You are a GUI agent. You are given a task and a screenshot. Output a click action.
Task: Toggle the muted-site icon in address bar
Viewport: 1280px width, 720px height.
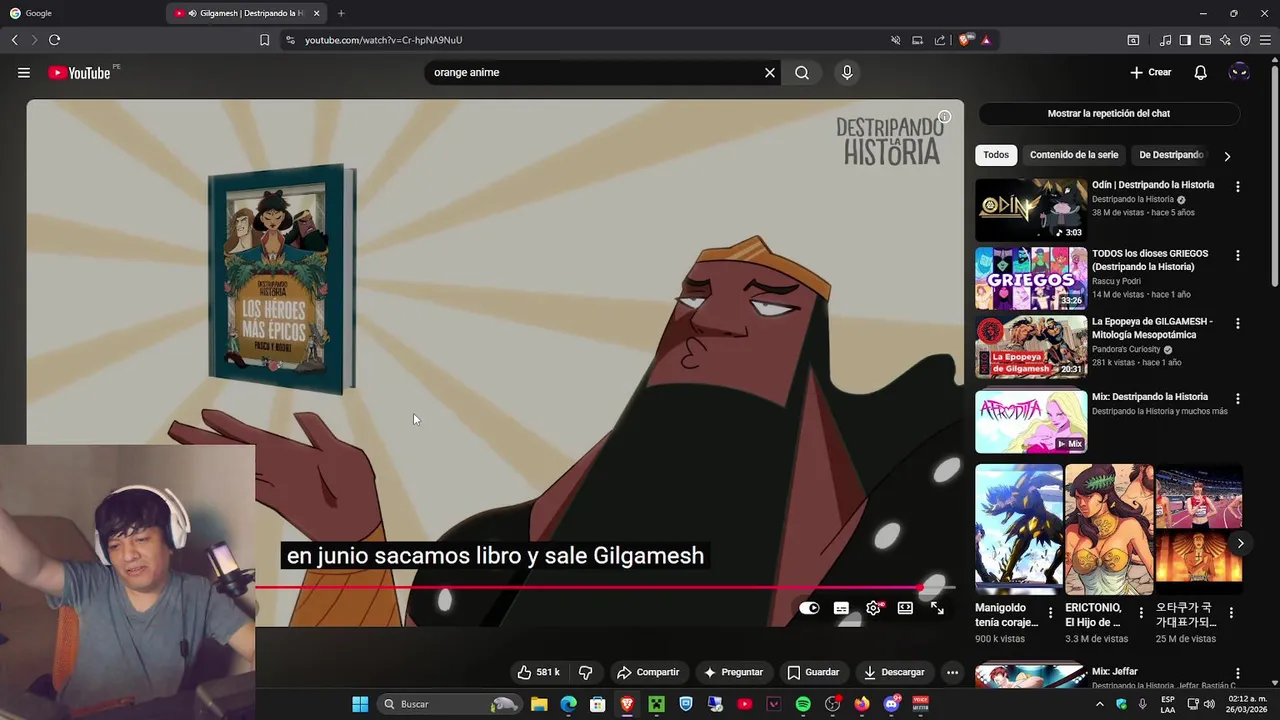[x=896, y=40]
